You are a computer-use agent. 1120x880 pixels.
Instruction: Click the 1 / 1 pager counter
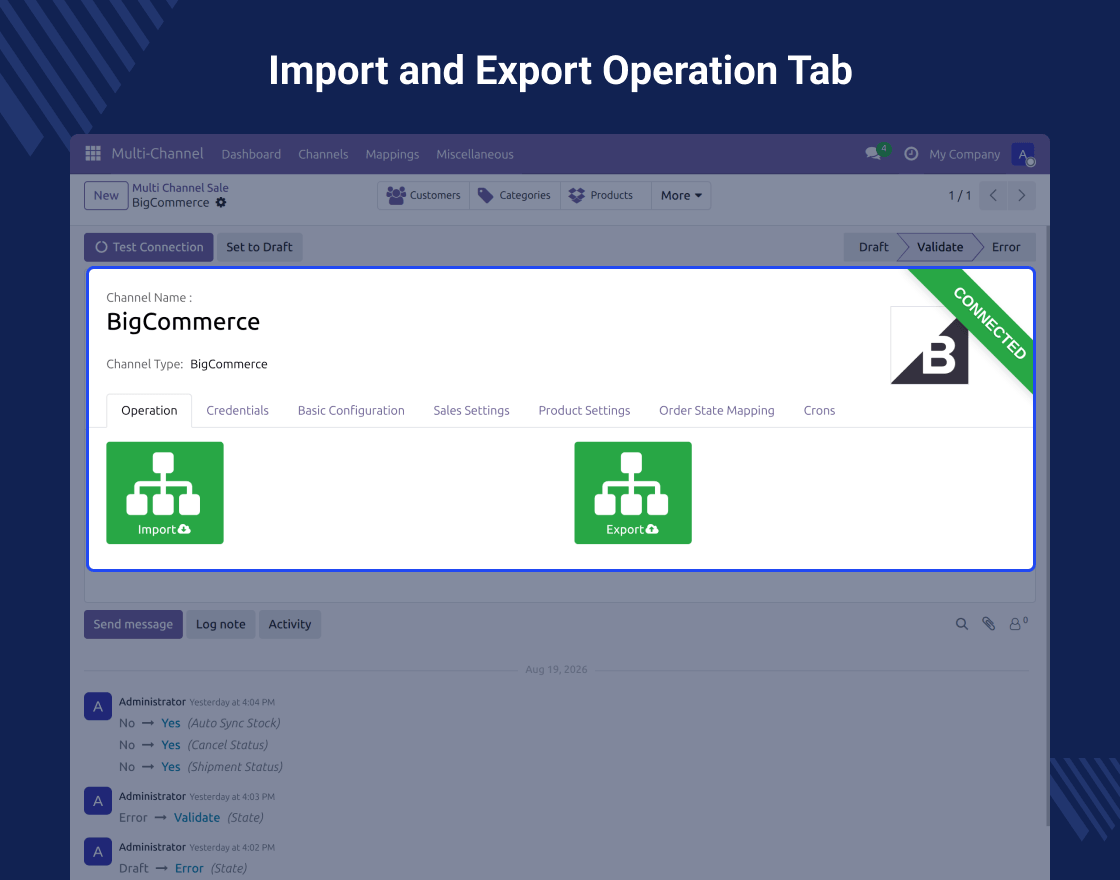(959, 196)
